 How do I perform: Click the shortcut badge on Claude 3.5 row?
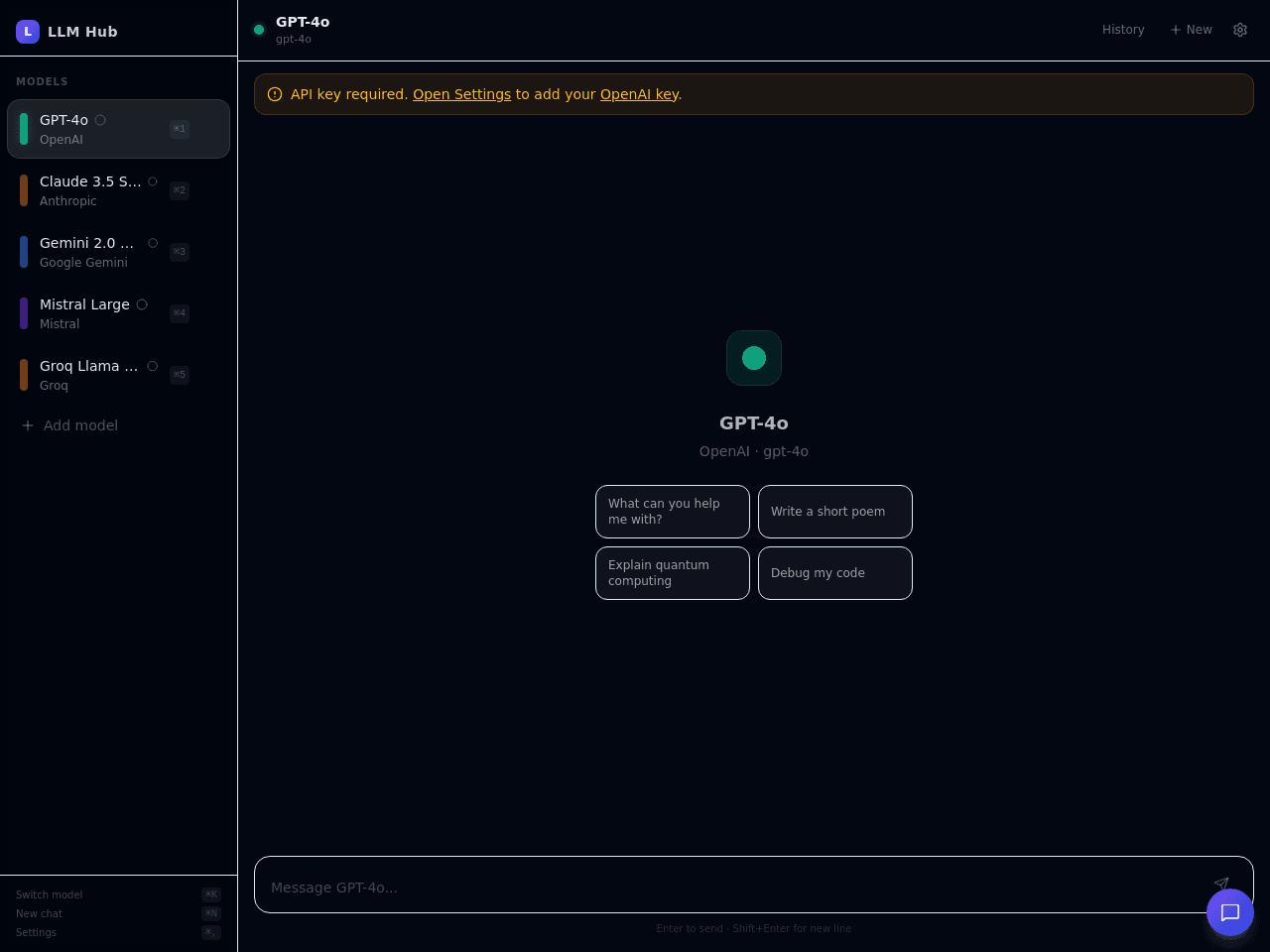tap(180, 190)
